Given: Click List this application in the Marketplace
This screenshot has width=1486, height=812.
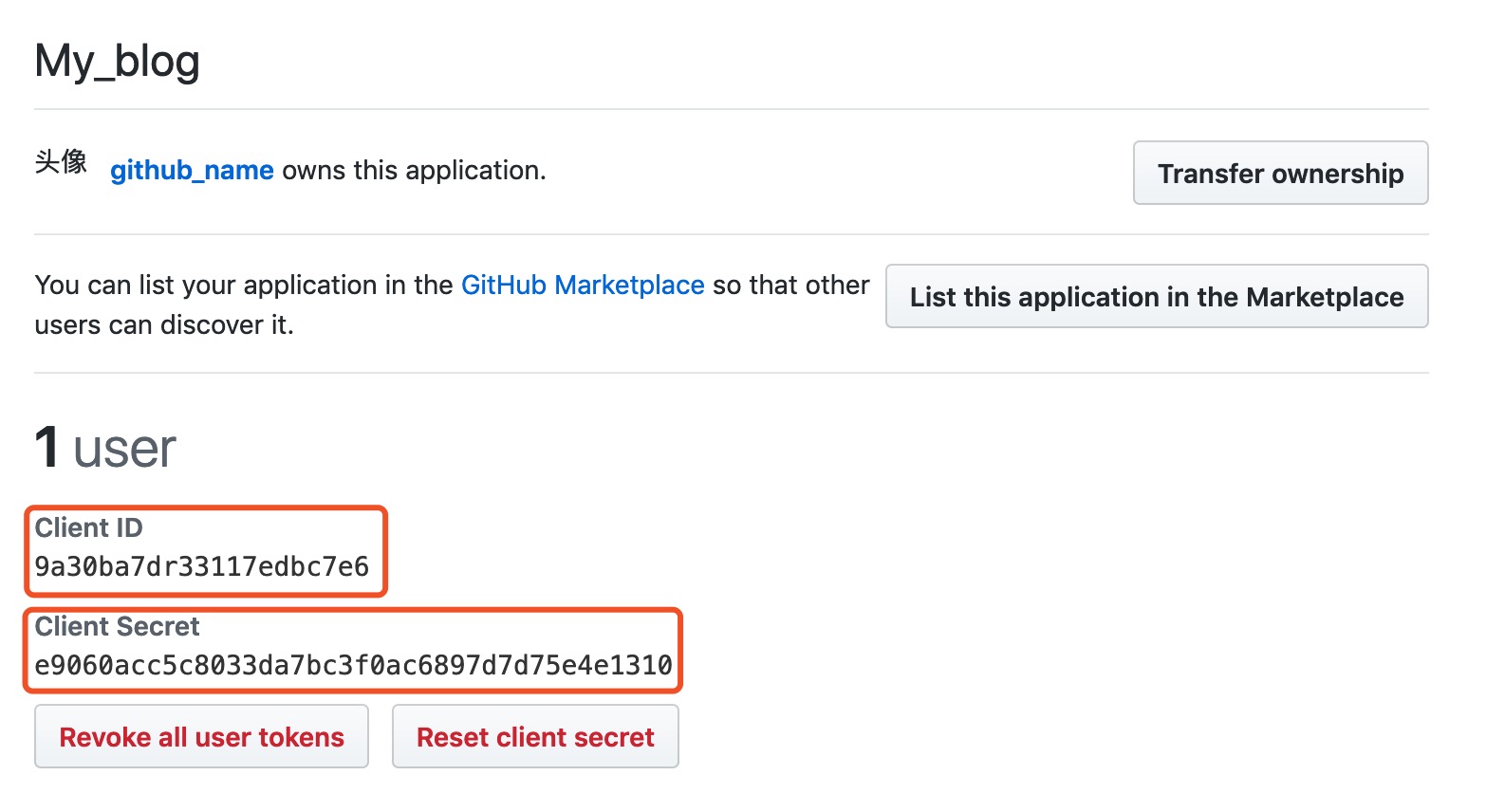Looking at the screenshot, I should [1157, 297].
